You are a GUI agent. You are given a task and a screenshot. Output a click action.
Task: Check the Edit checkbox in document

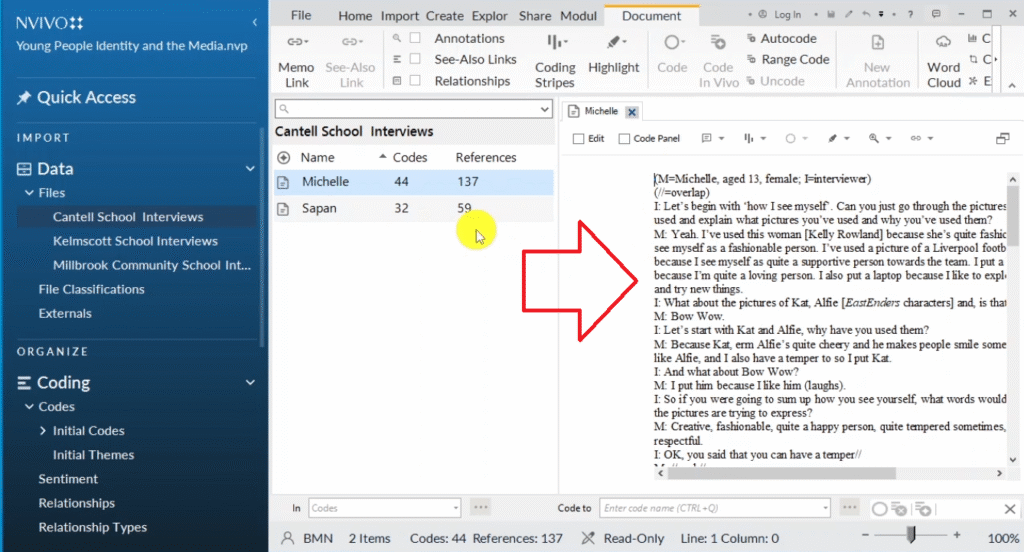tap(578, 138)
